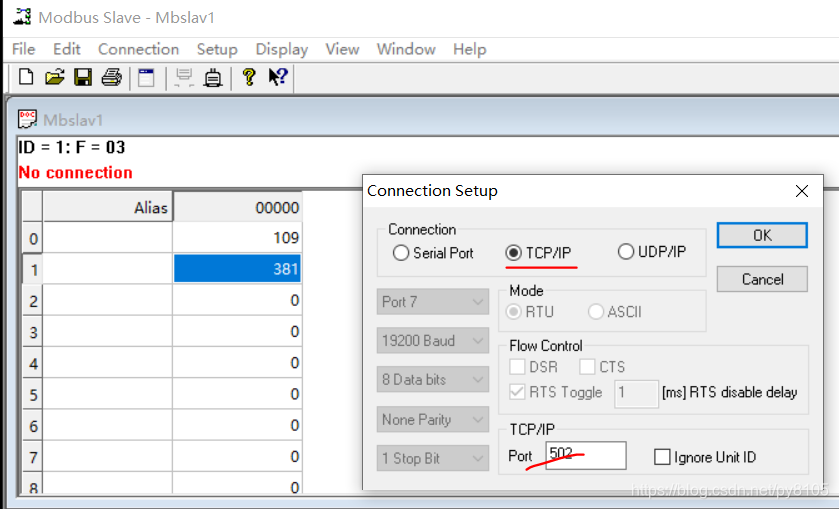The height and width of the screenshot is (509, 839).
Task: Click the 00000 column header
Action: coord(237,207)
